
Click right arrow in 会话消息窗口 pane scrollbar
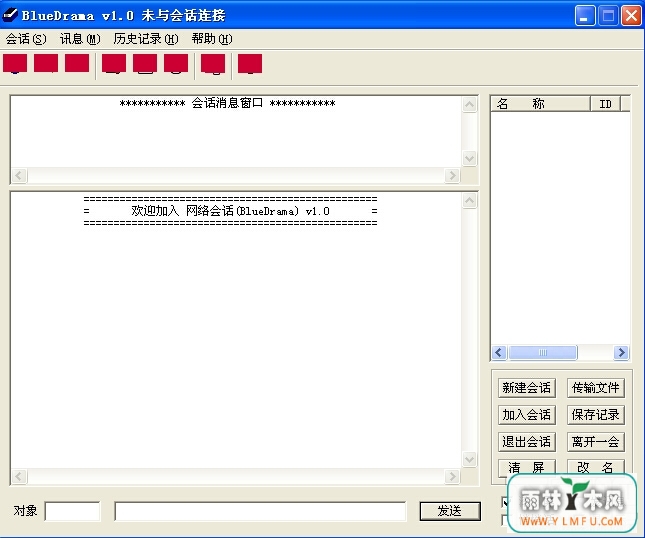[x=452, y=176]
